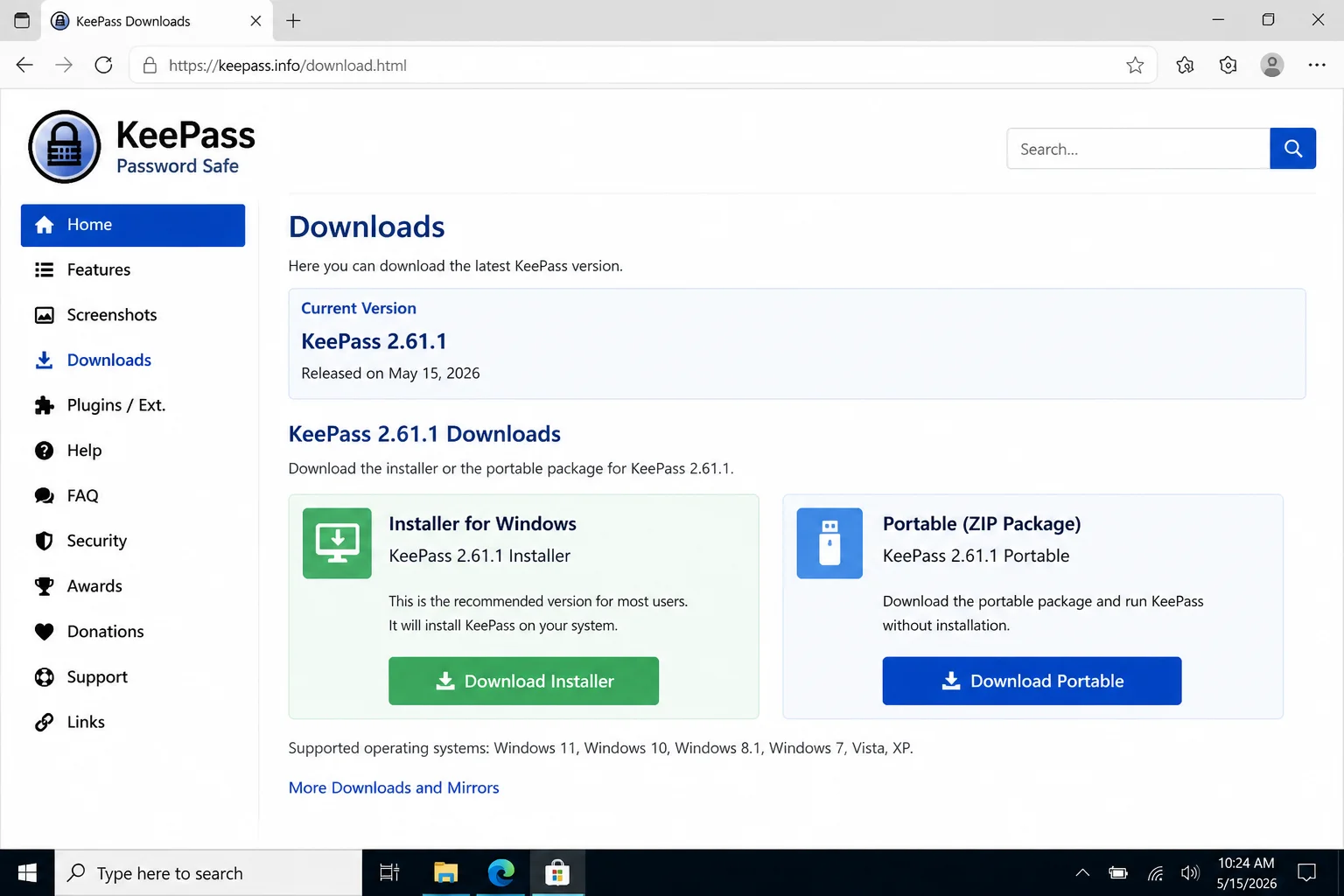The height and width of the screenshot is (896, 1344).
Task: Click the taskbar search box
Action: 208,872
